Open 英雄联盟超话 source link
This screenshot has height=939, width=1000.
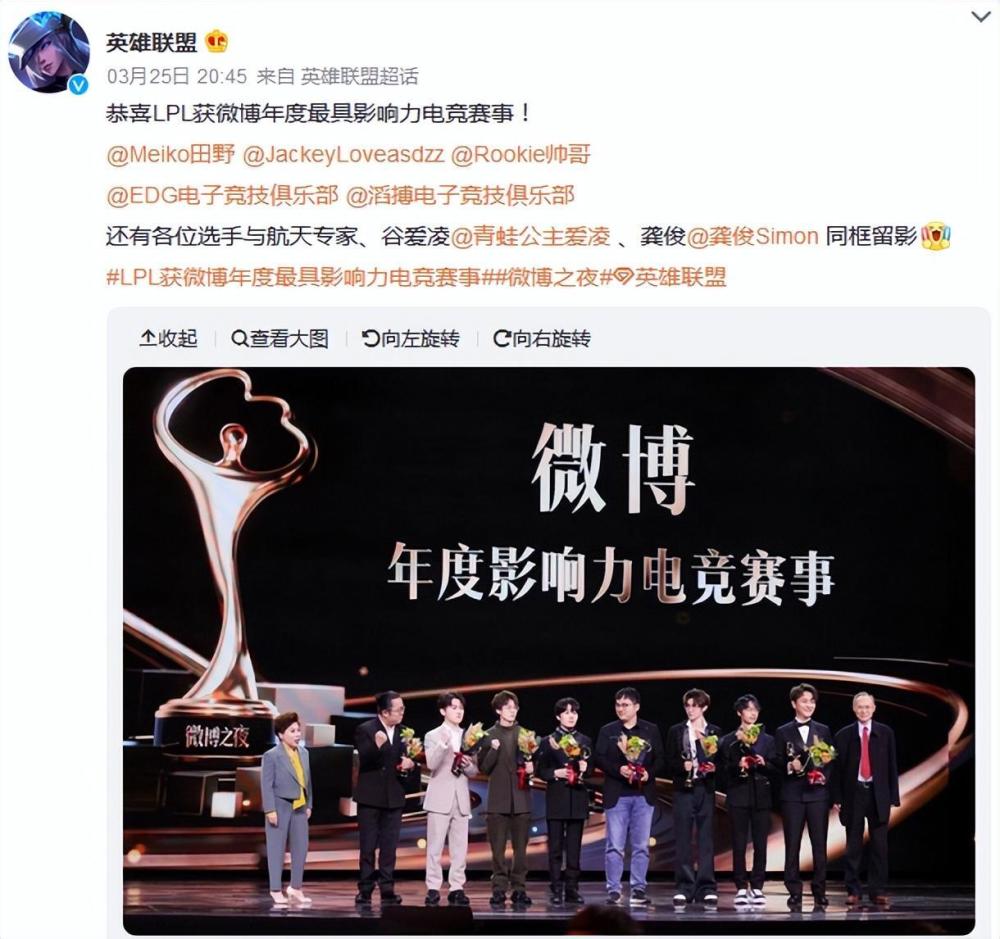pos(360,77)
